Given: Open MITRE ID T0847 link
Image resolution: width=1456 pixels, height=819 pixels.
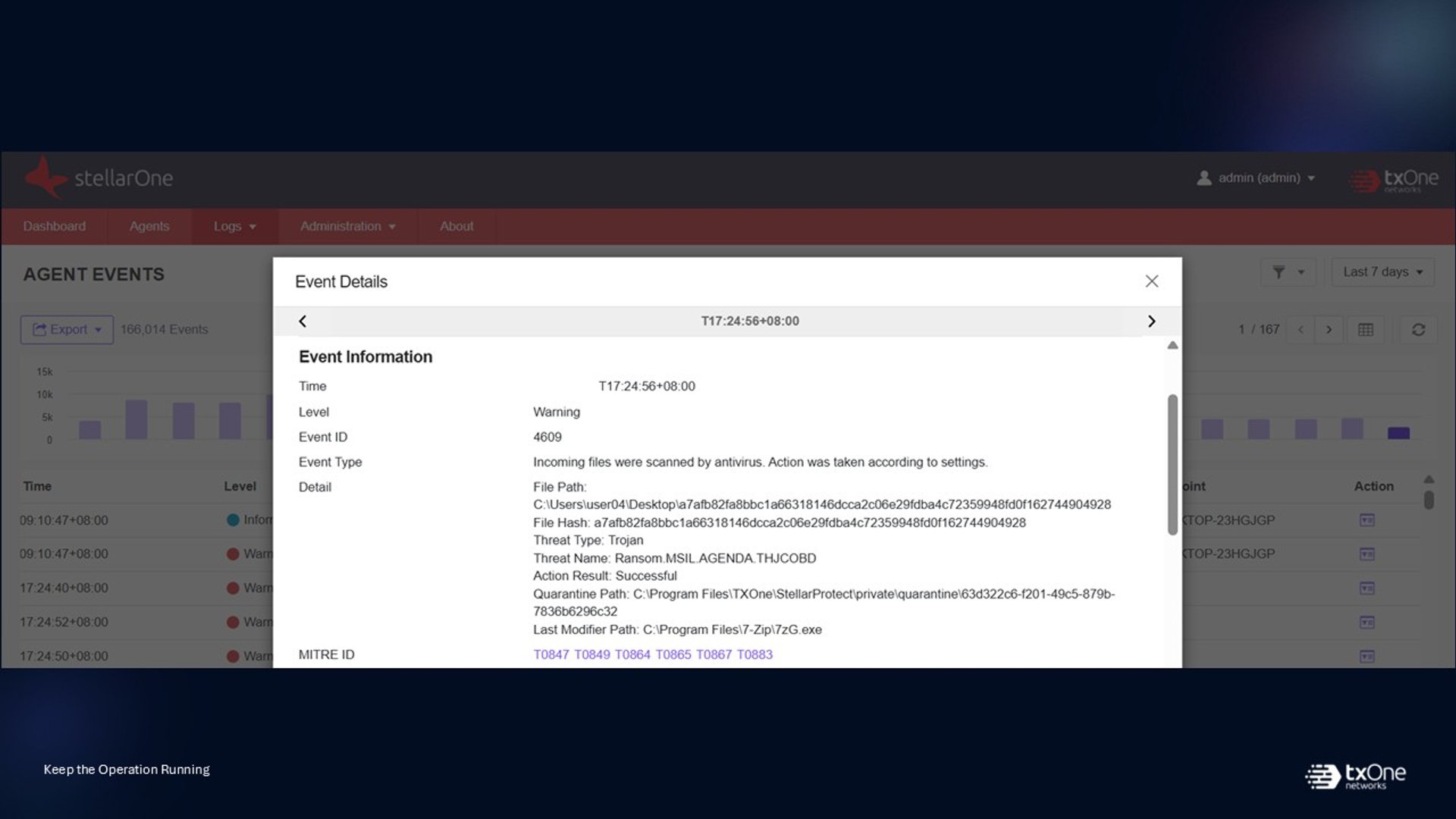Looking at the screenshot, I should tap(551, 654).
